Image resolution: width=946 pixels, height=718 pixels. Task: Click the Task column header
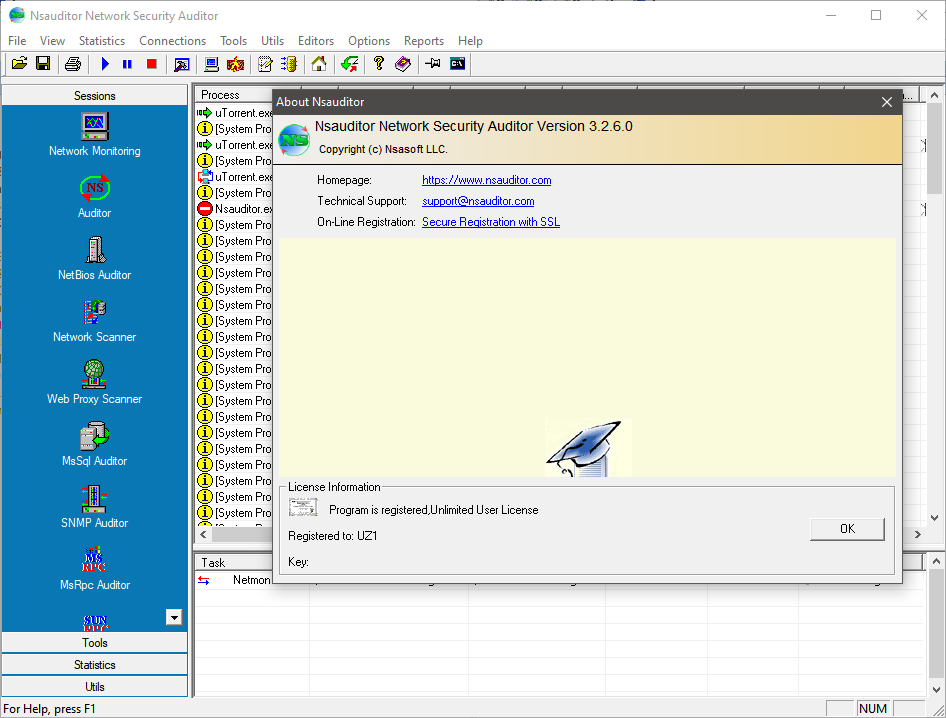coord(233,562)
